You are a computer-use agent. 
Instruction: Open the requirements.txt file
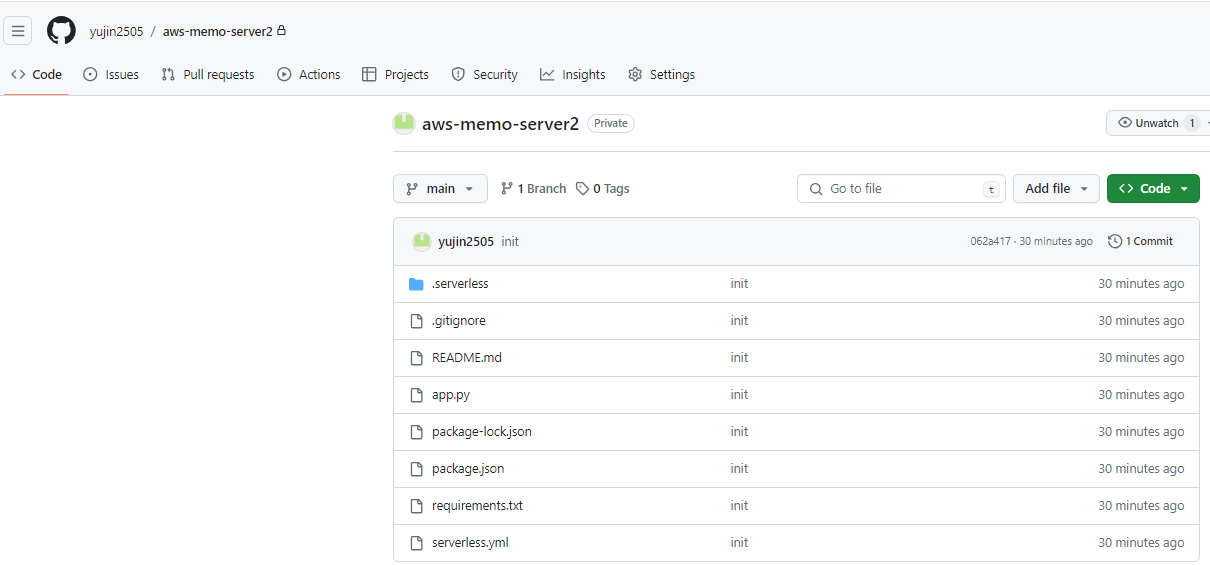pos(477,506)
